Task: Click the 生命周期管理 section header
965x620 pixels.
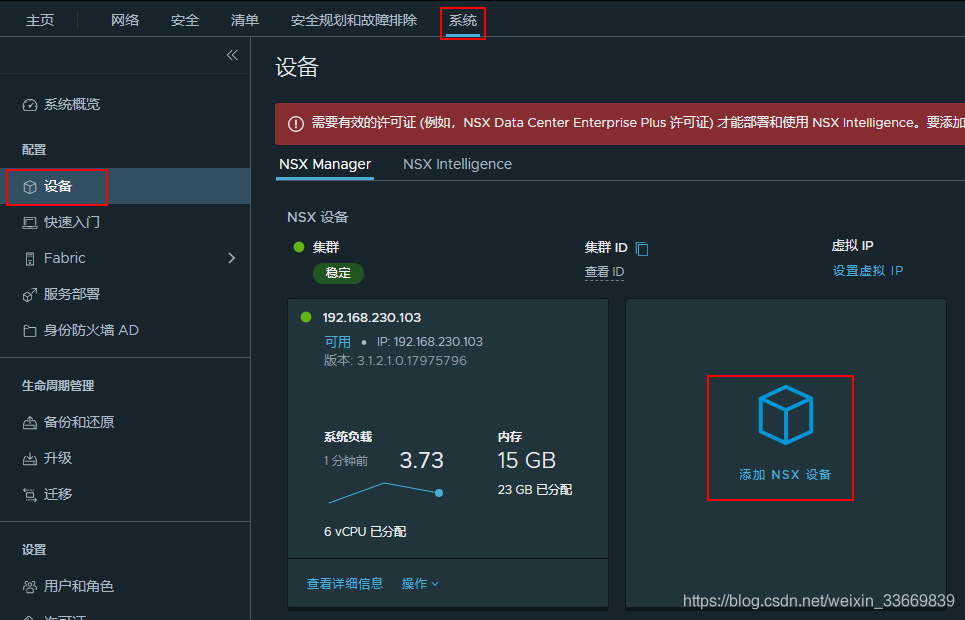Action: (x=58, y=386)
